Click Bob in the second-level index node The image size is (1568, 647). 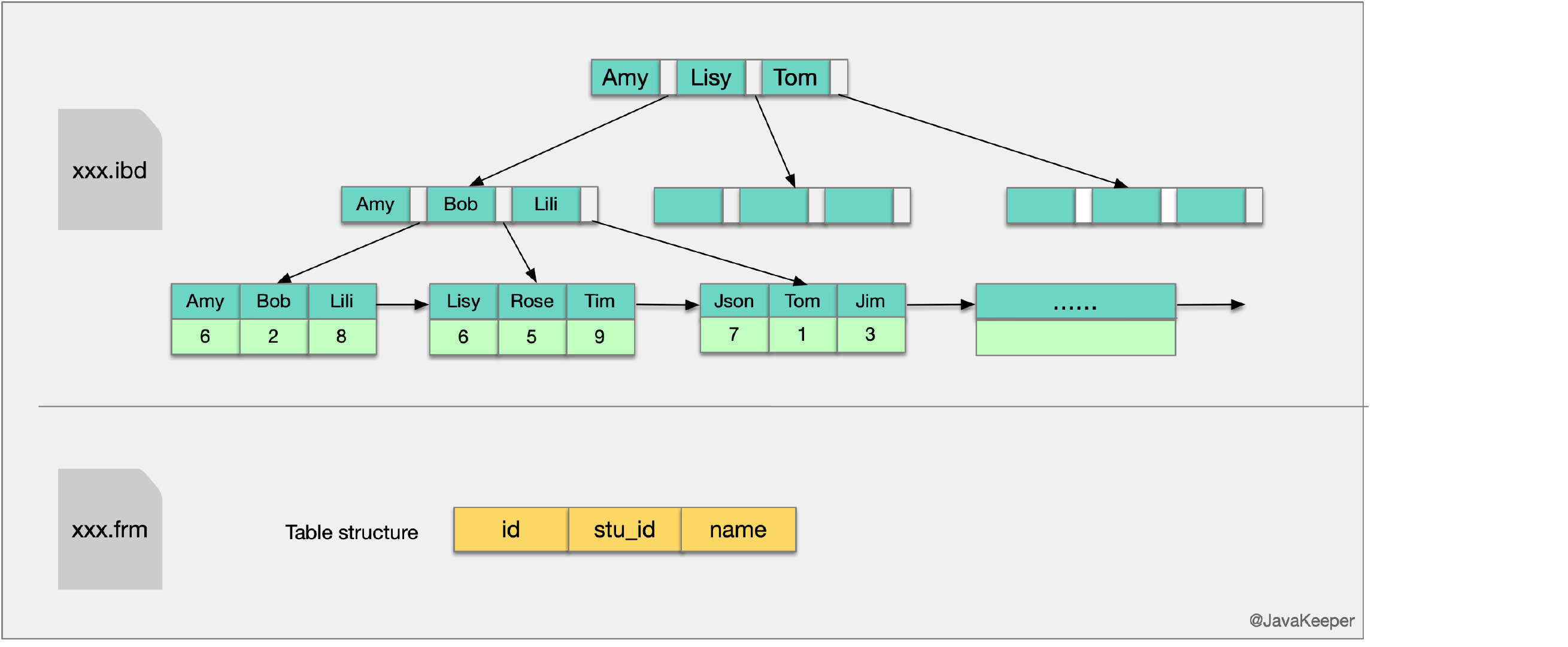pyautogui.click(x=460, y=204)
